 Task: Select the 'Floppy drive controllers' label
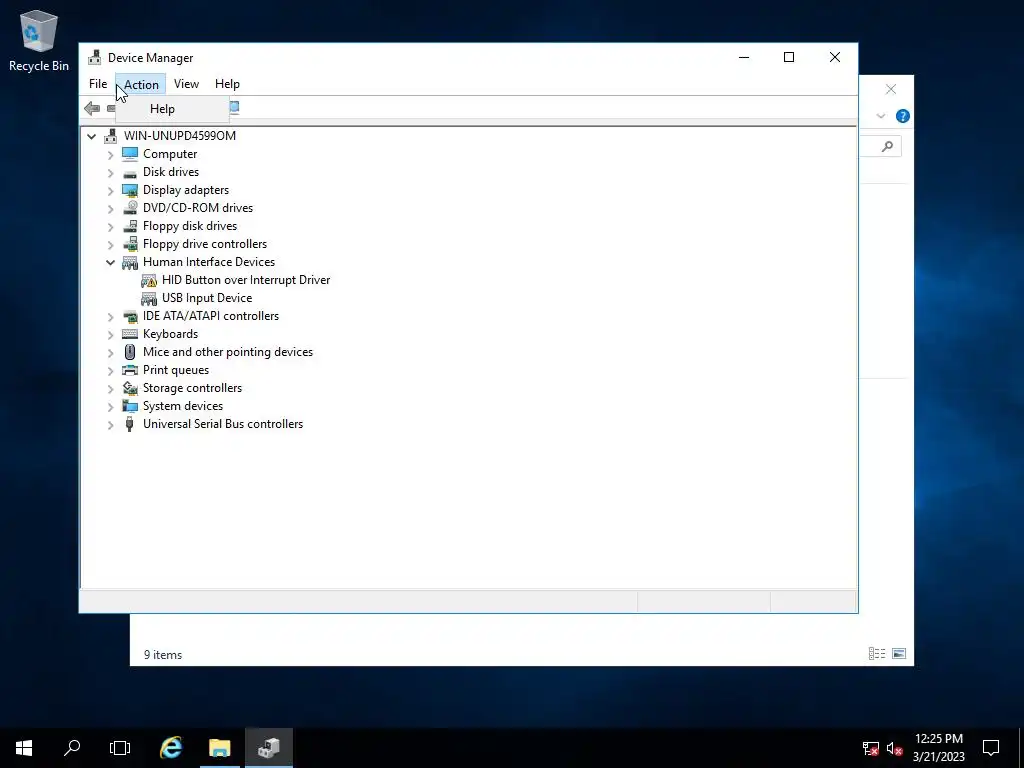pyautogui.click(x=205, y=244)
